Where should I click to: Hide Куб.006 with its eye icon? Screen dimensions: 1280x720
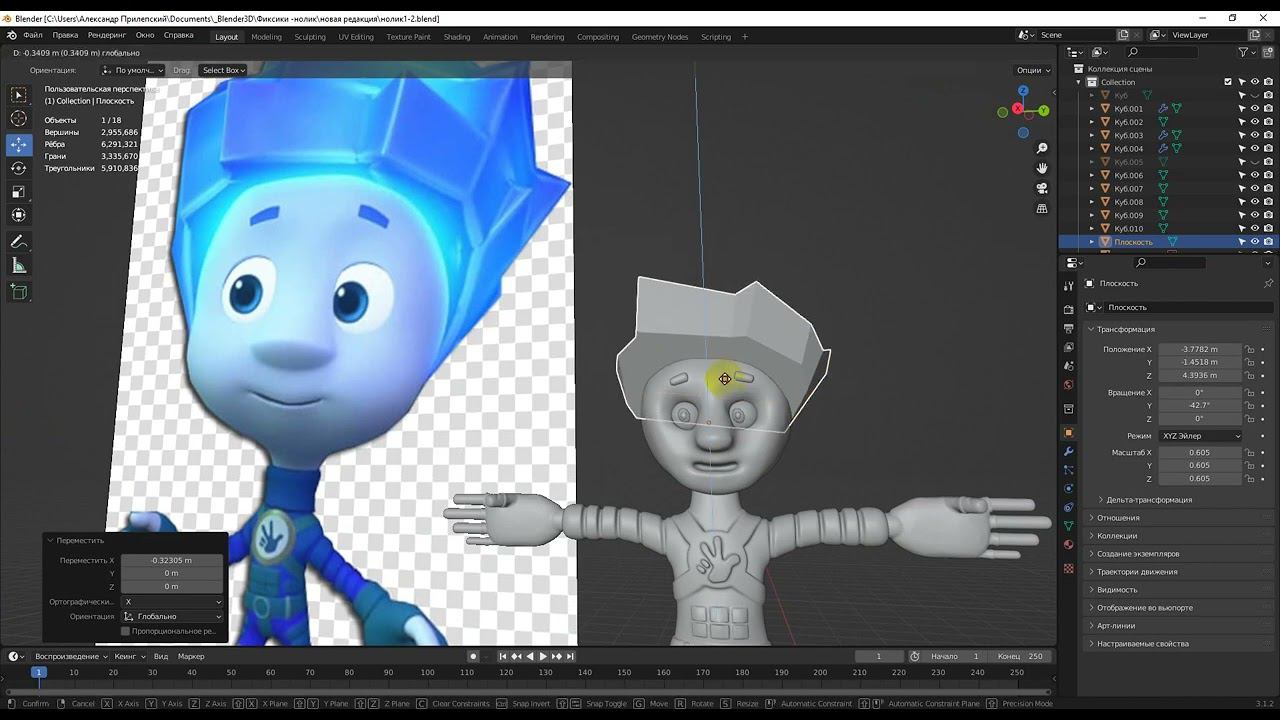(1255, 175)
